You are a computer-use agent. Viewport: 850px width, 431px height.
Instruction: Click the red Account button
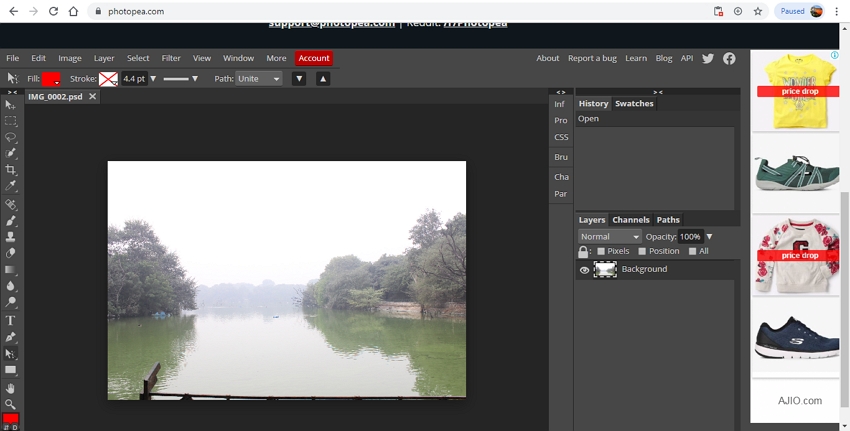tap(313, 58)
